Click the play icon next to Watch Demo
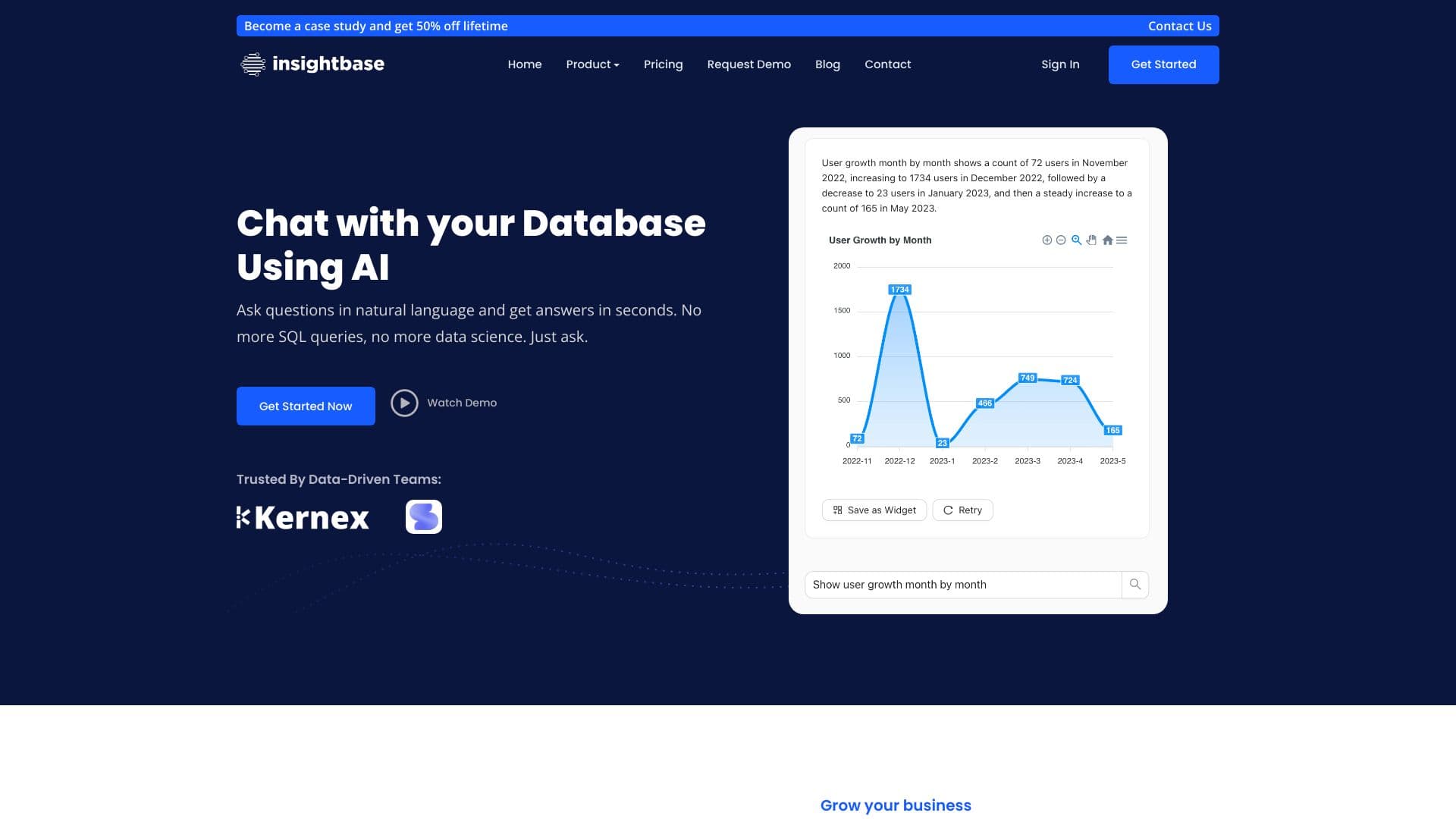Viewport: 1456px width, 819px height. click(x=404, y=403)
